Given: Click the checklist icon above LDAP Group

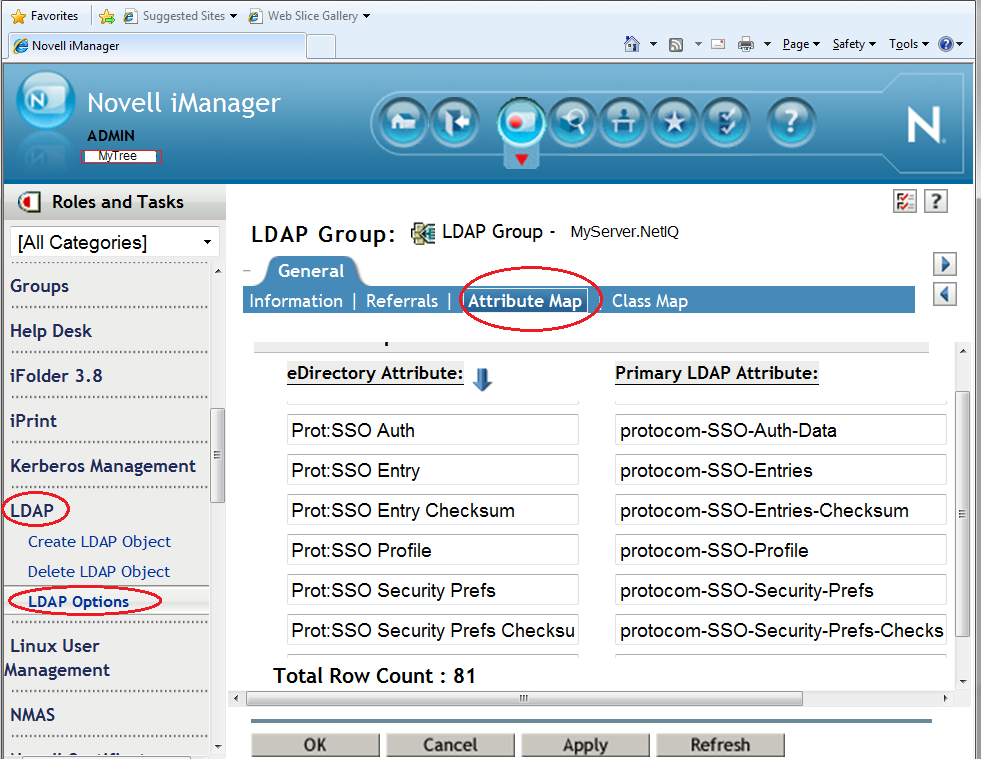Looking at the screenshot, I should pyautogui.click(x=905, y=201).
